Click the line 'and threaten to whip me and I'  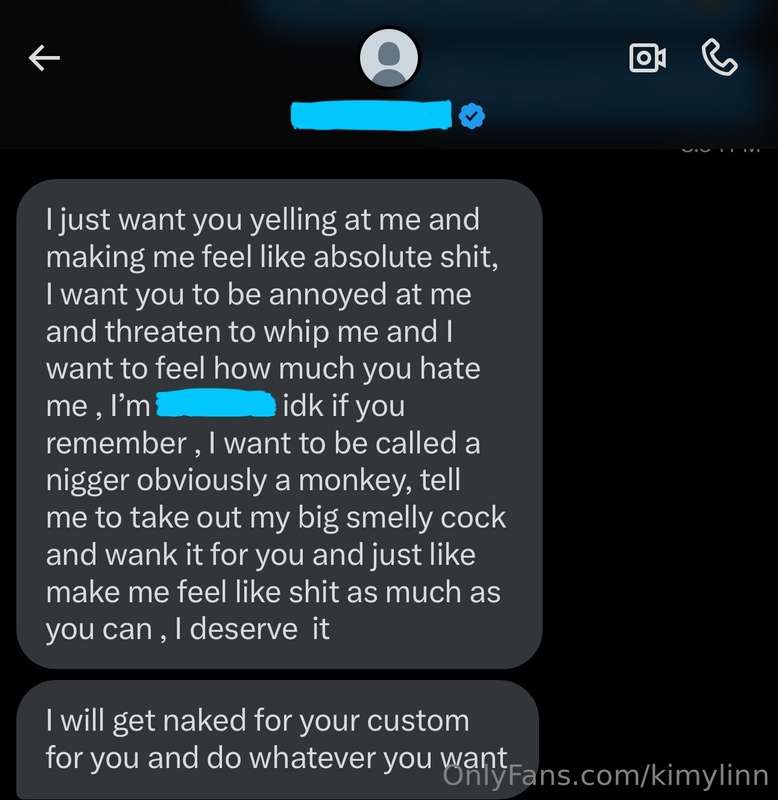point(249,332)
